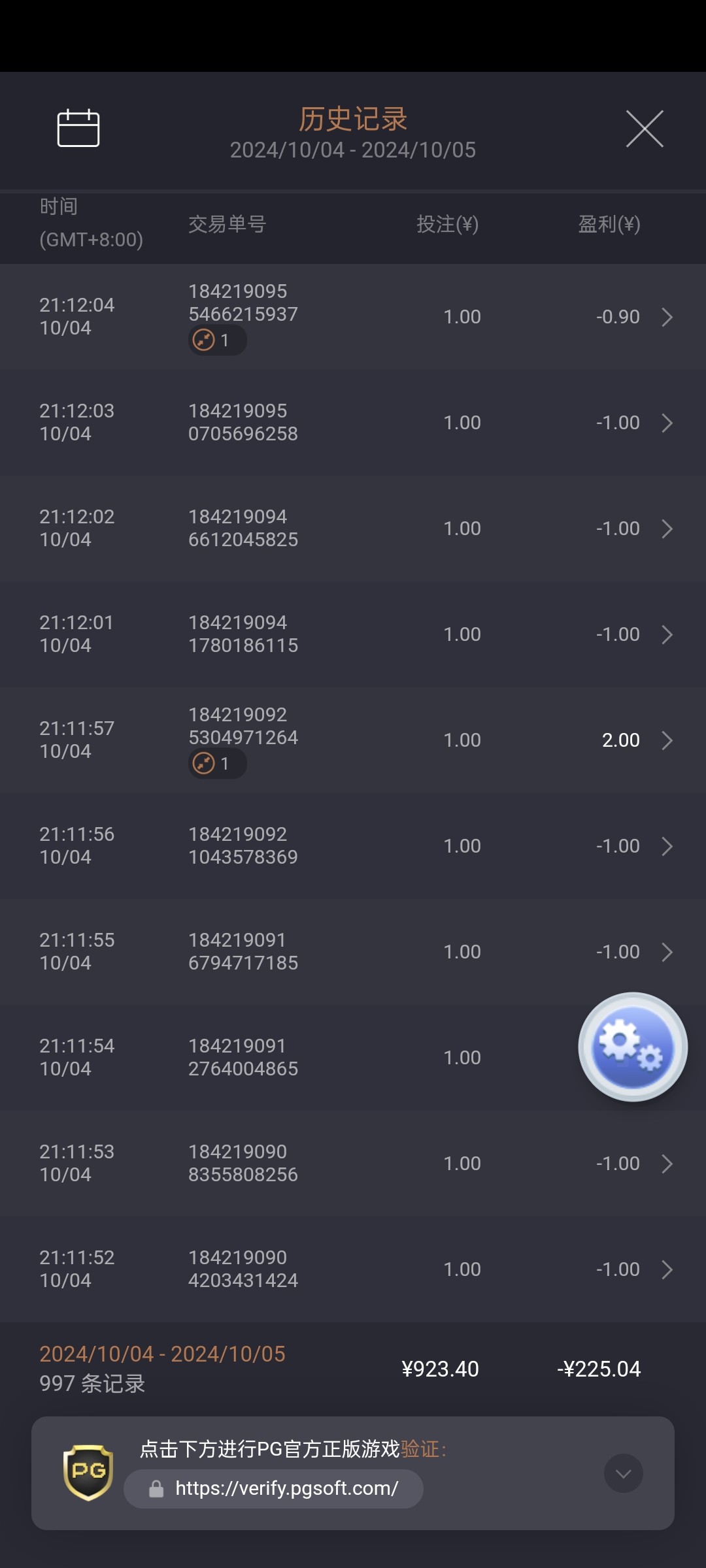Click the 验证 highlighted link text
The width and height of the screenshot is (706, 1568).
click(420, 1449)
